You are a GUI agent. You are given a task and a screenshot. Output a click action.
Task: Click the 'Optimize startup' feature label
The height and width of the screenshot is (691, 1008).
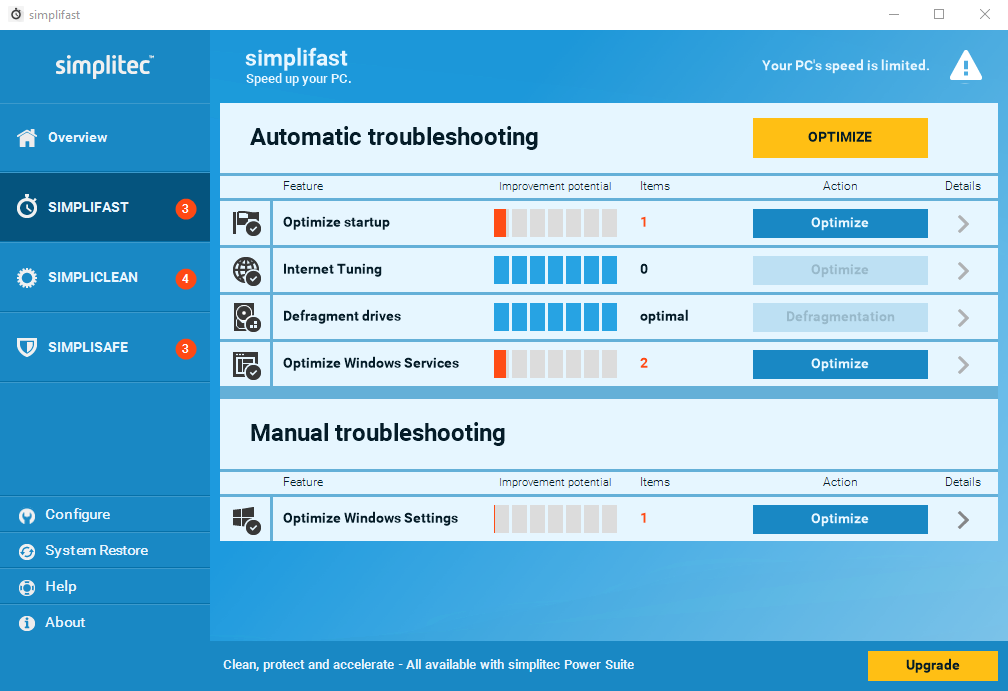[x=336, y=222]
